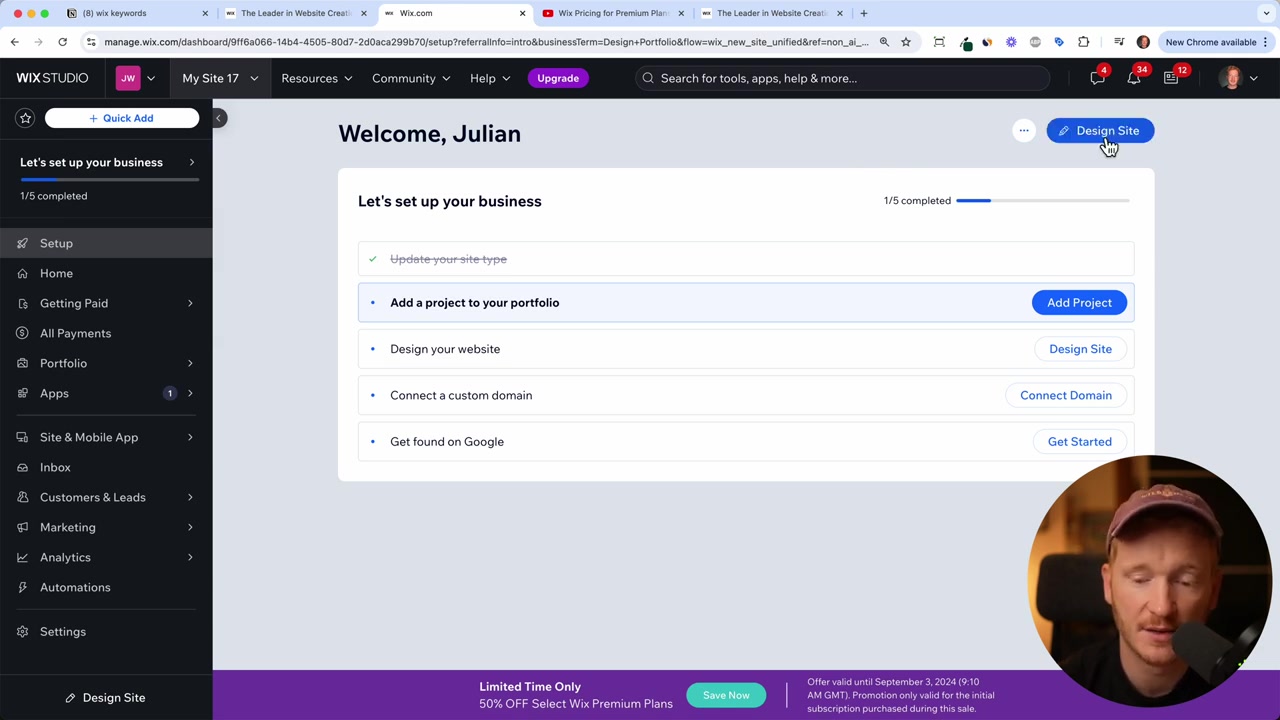Viewport: 1280px width, 720px height.
Task: Bookmark page with the star icon
Action: 906,42
